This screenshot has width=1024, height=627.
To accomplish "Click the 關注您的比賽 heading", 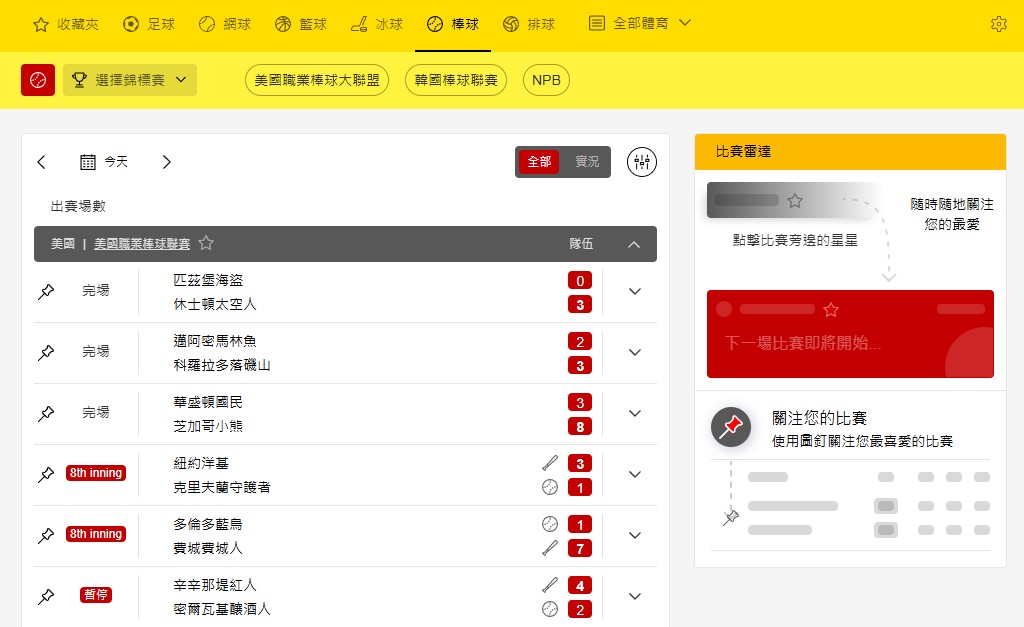I will pos(819,418).
